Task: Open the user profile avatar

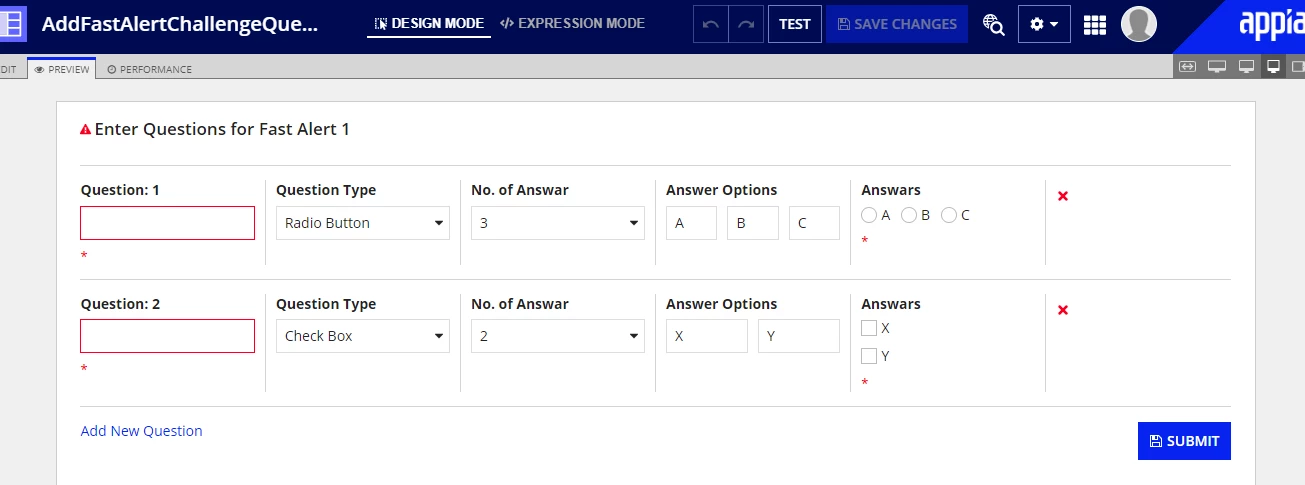Action: click(1139, 24)
